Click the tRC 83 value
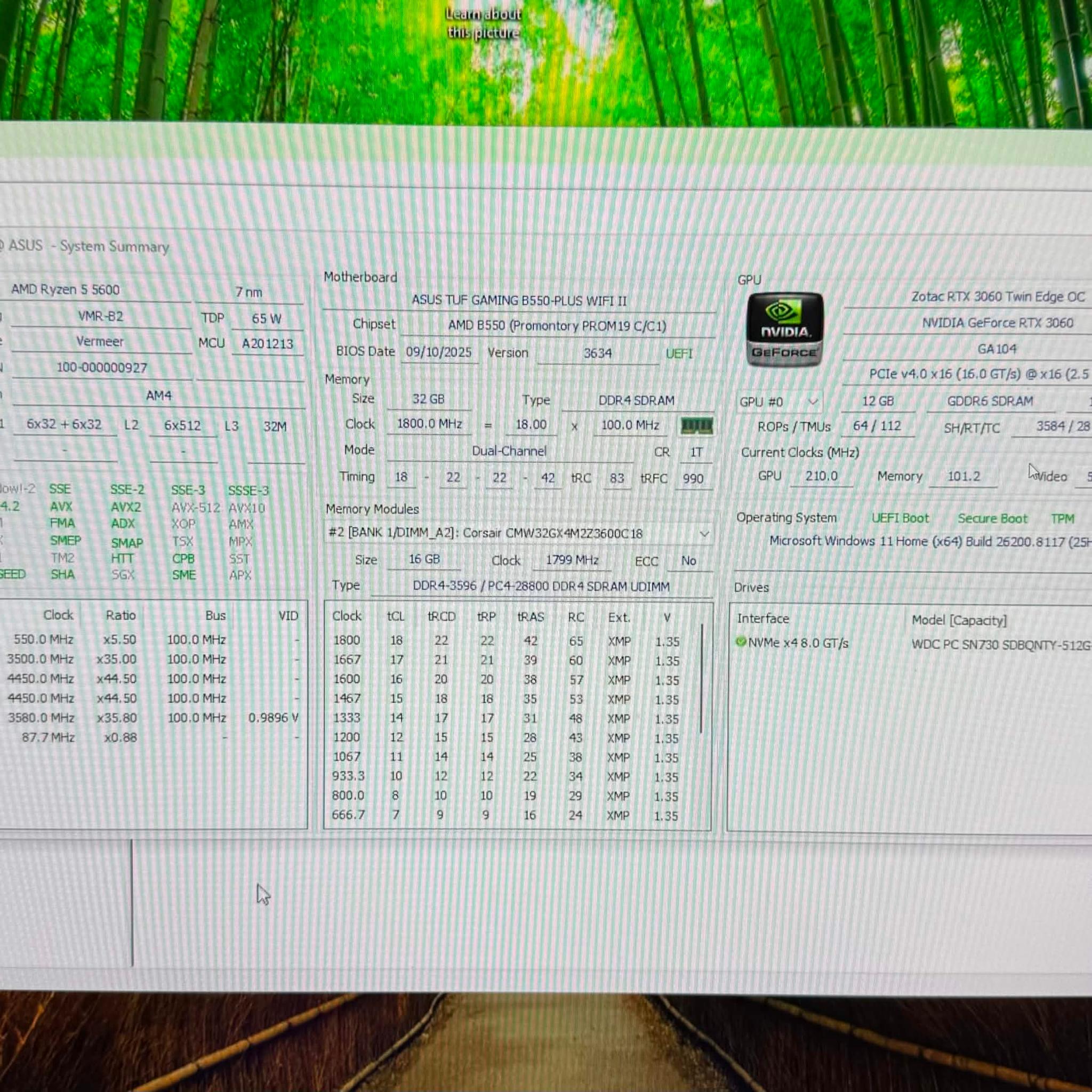This screenshot has height=1092, width=1092. [x=617, y=479]
